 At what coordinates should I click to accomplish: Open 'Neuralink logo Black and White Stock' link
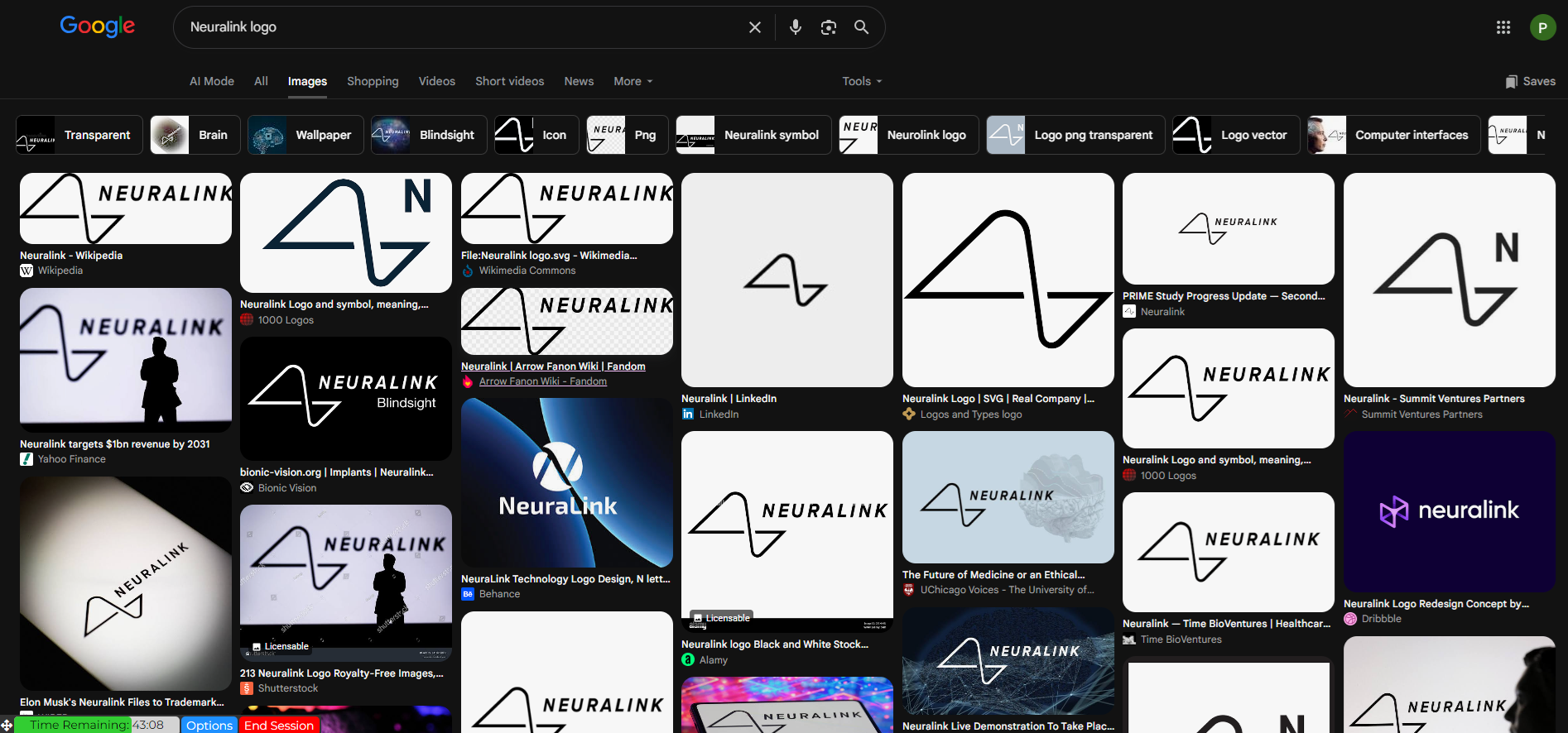click(775, 644)
